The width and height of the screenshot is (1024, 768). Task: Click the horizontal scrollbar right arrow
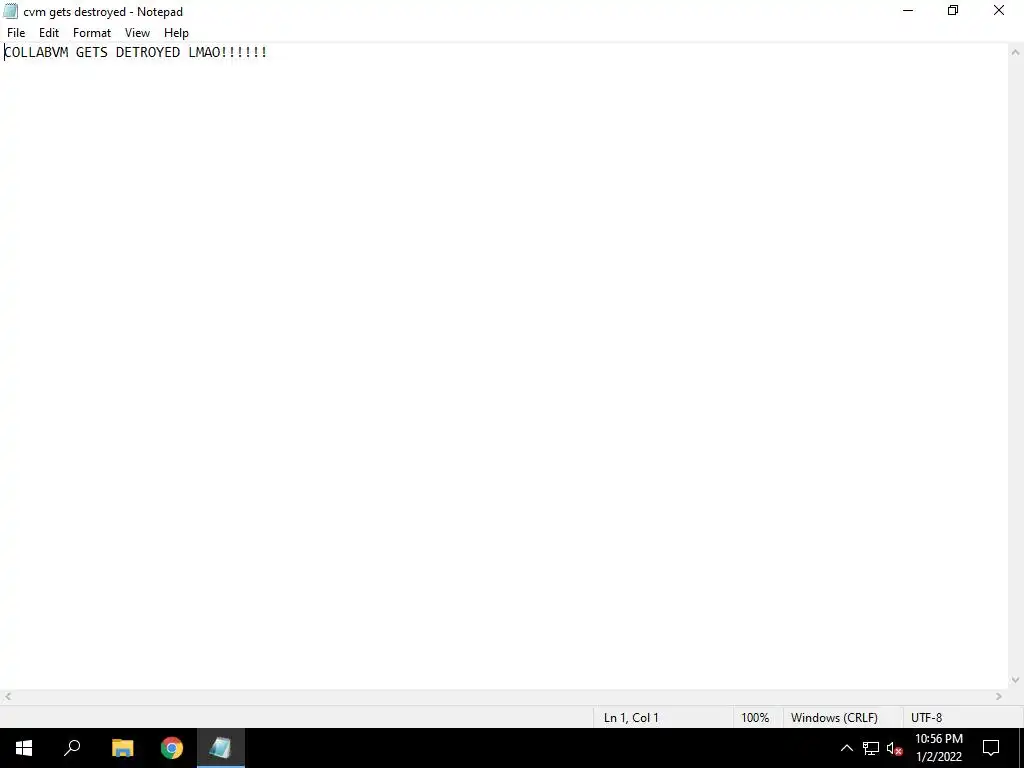tap(999, 697)
